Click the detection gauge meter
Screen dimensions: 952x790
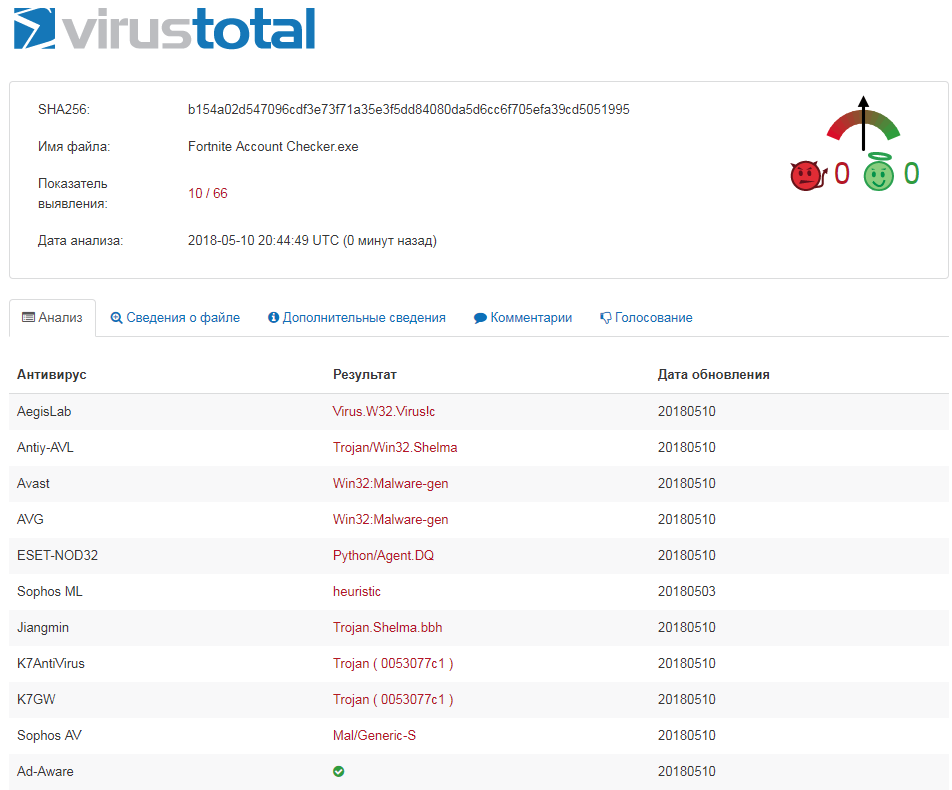[x=863, y=123]
